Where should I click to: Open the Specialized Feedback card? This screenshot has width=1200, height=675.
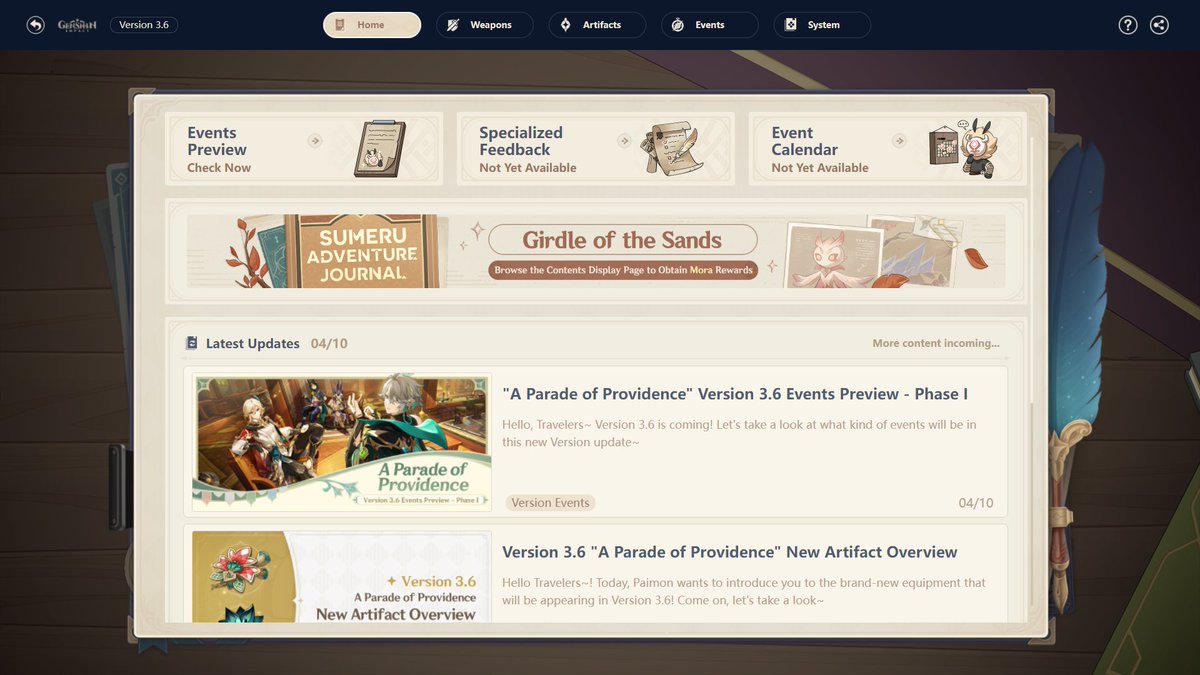[x=596, y=149]
